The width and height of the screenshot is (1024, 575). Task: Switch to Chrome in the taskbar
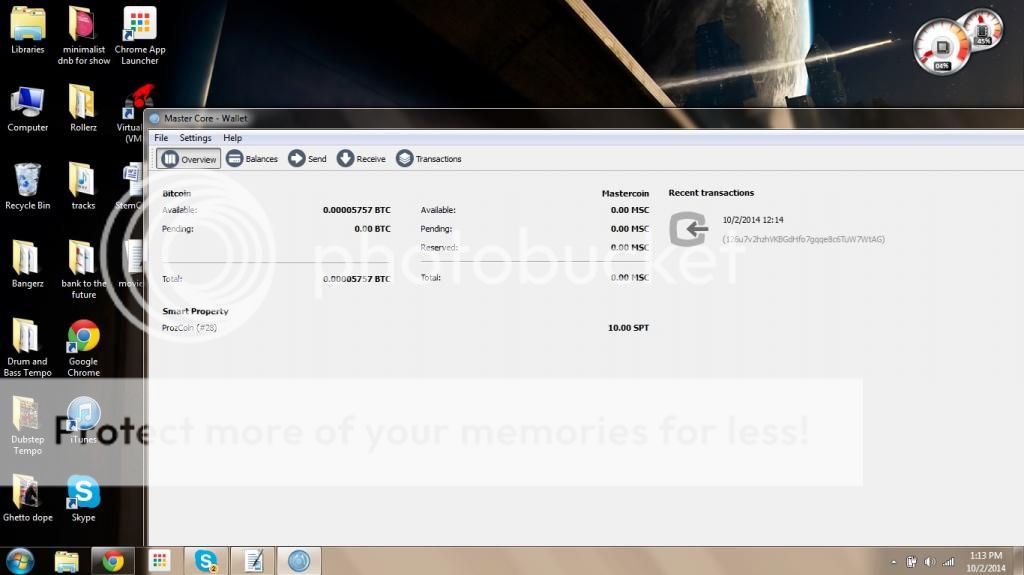(112, 561)
